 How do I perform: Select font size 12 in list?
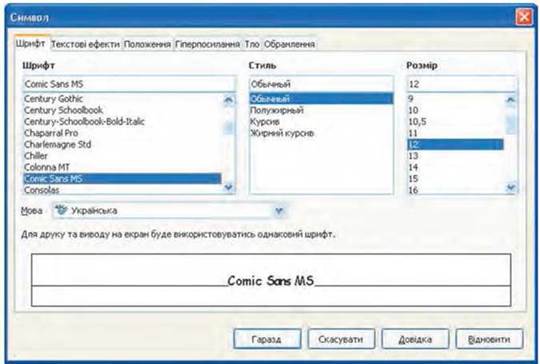pos(456,144)
